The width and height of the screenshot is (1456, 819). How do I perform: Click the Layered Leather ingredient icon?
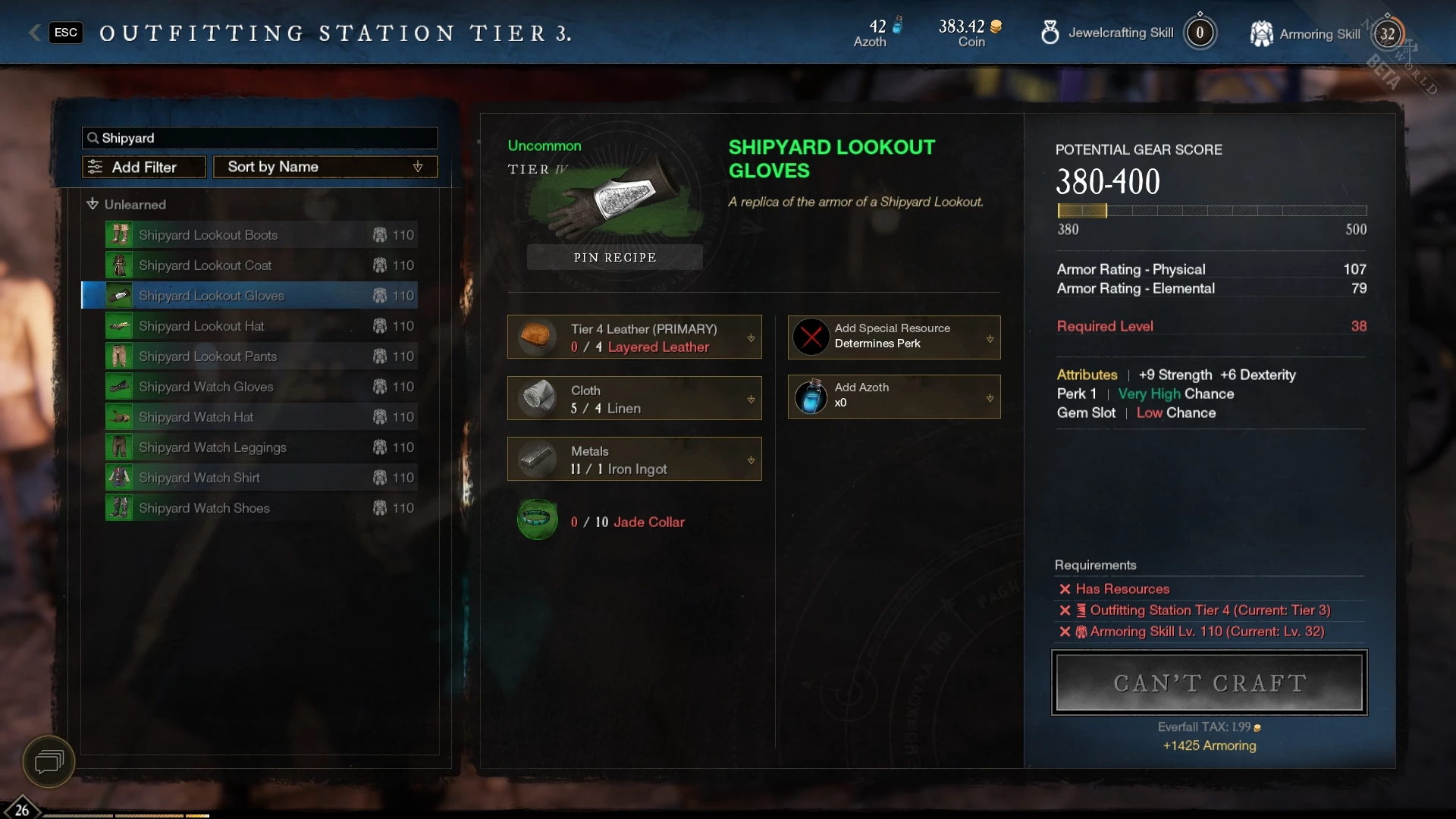click(537, 337)
